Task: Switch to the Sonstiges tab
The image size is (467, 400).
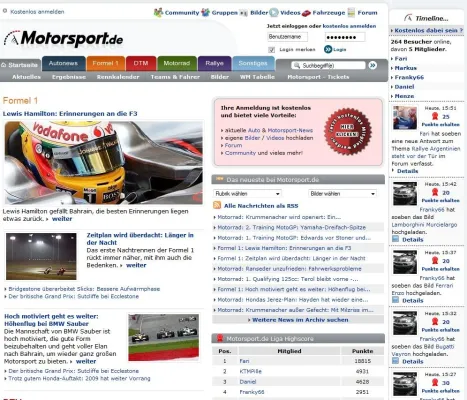Action: [x=253, y=63]
